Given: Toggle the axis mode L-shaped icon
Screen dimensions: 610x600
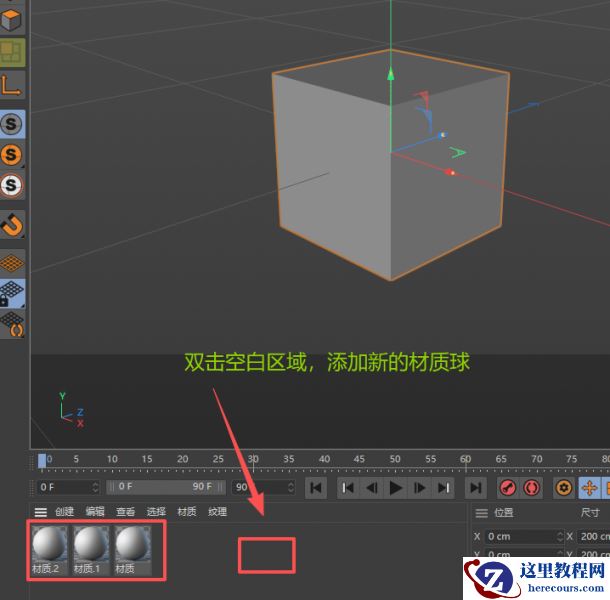Looking at the screenshot, I should (11, 85).
